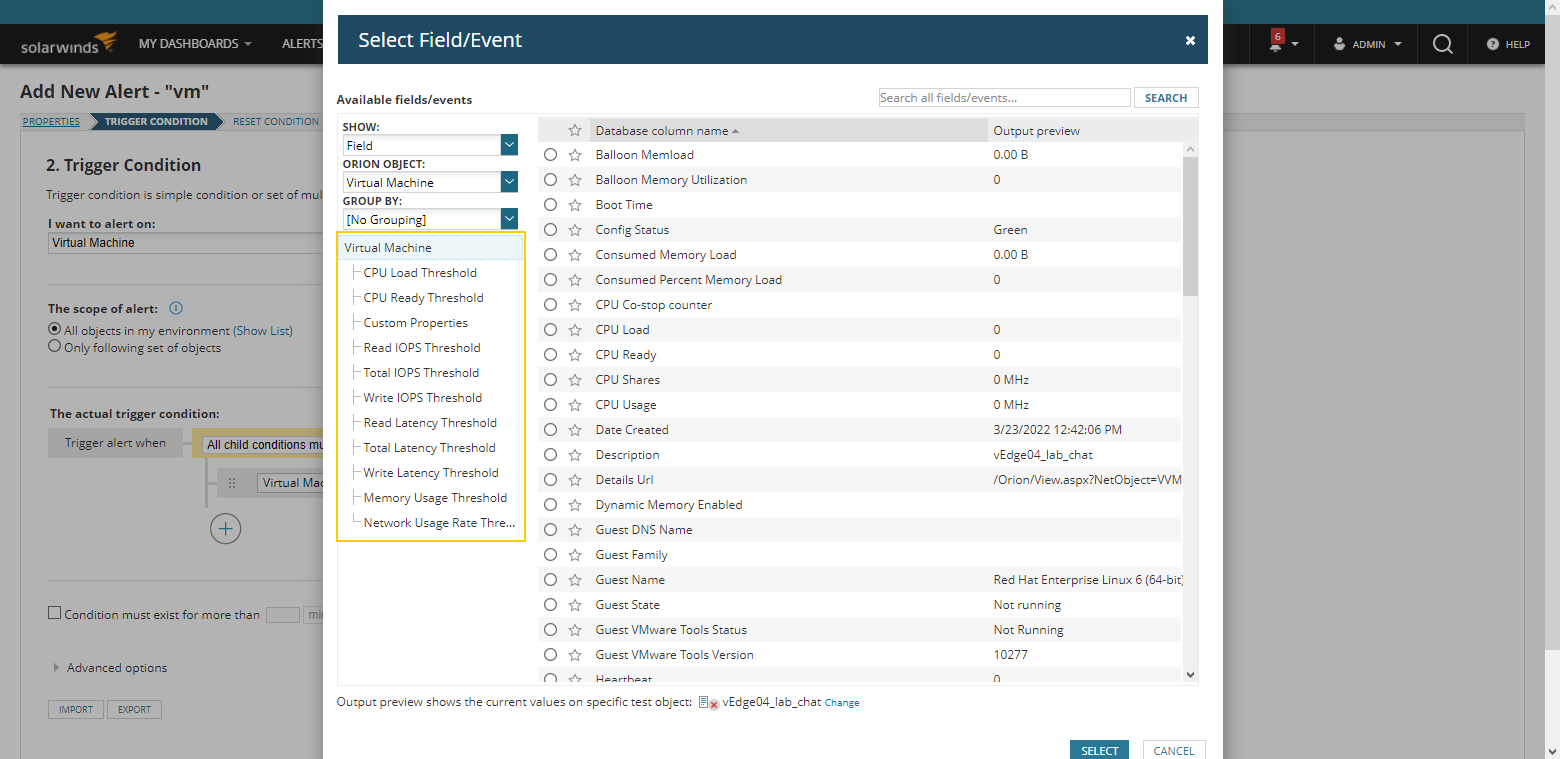This screenshot has width=1560, height=759.
Task: Select the CPU Usage radio button
Action: 550,405
